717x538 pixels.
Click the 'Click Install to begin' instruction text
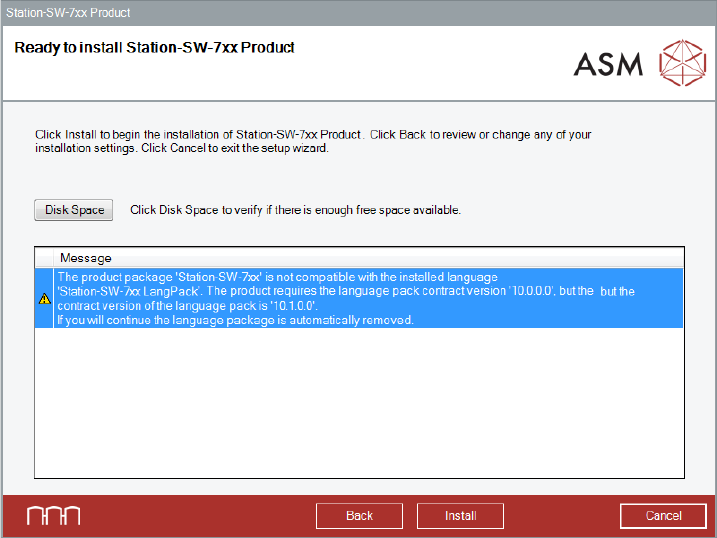point(200,134)
